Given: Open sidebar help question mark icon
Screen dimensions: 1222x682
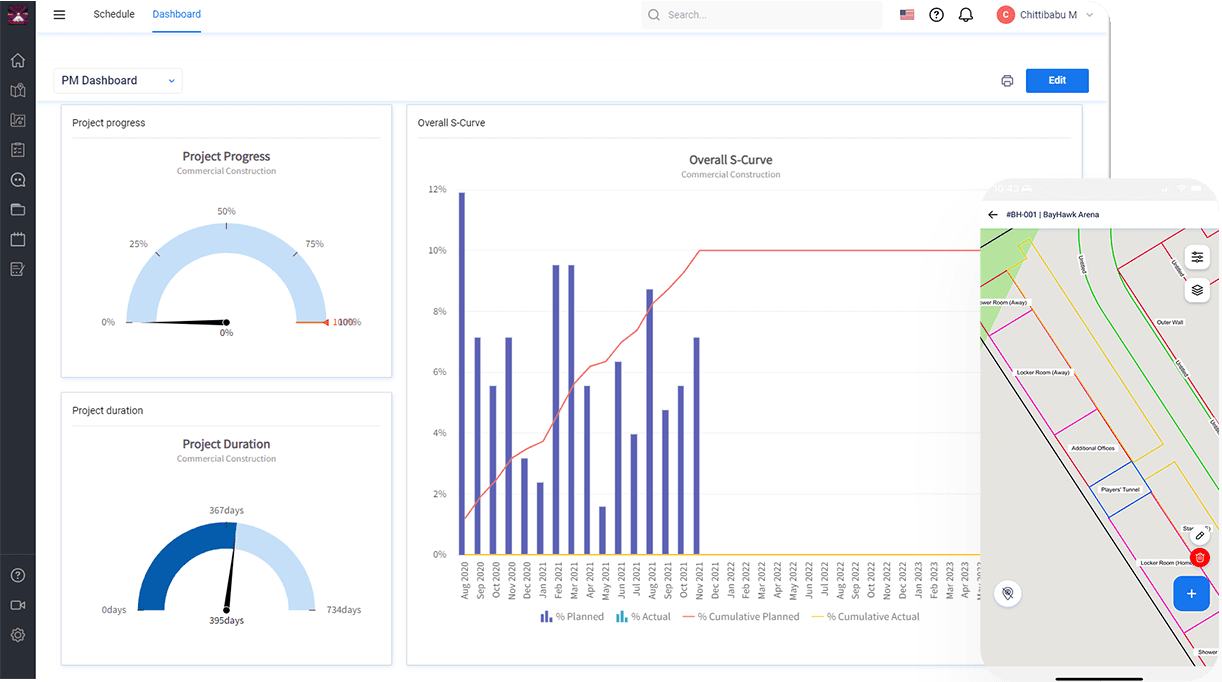Looking at the screenshot, I should click(17, 576).
